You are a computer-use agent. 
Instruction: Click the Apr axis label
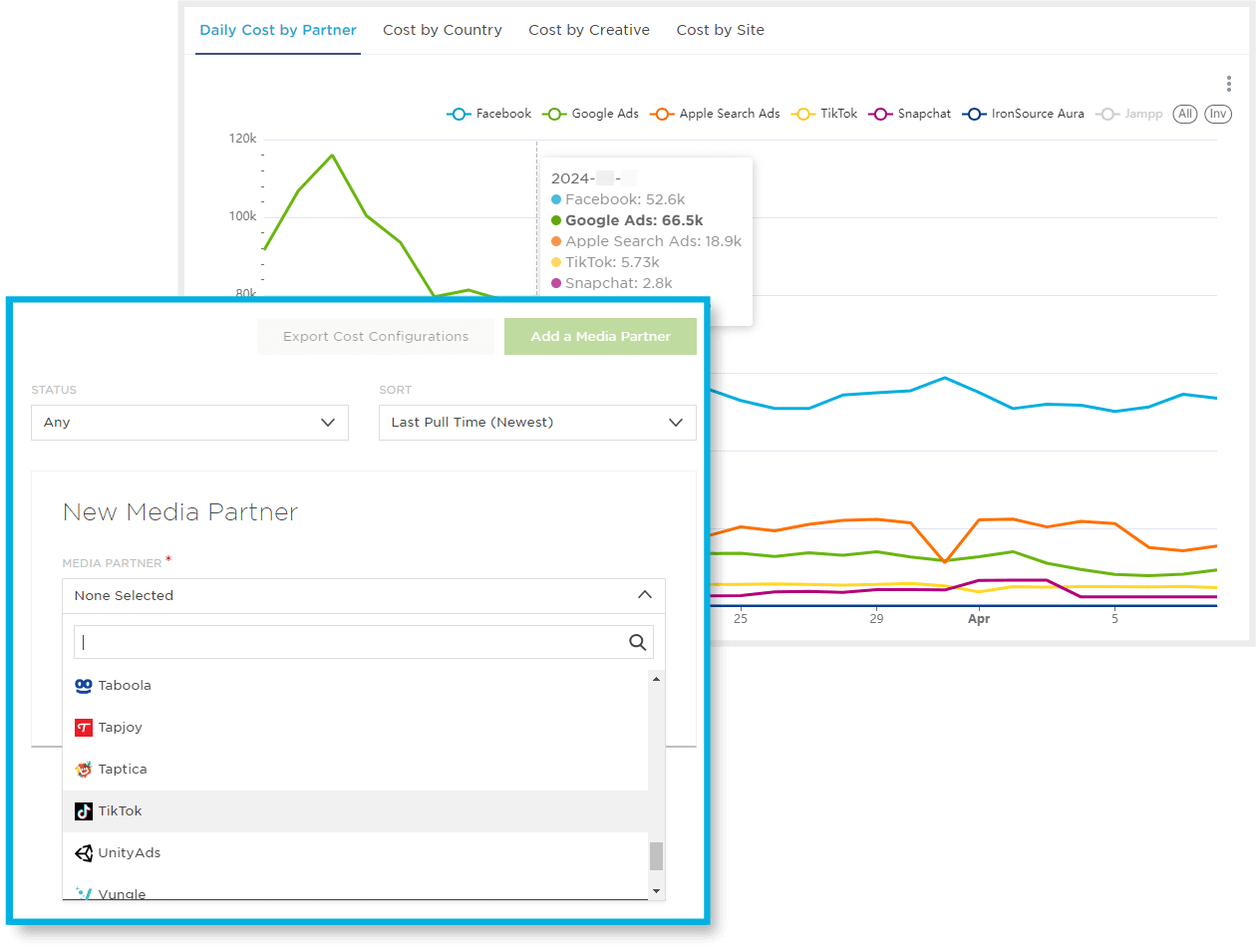tap(979, 619)
